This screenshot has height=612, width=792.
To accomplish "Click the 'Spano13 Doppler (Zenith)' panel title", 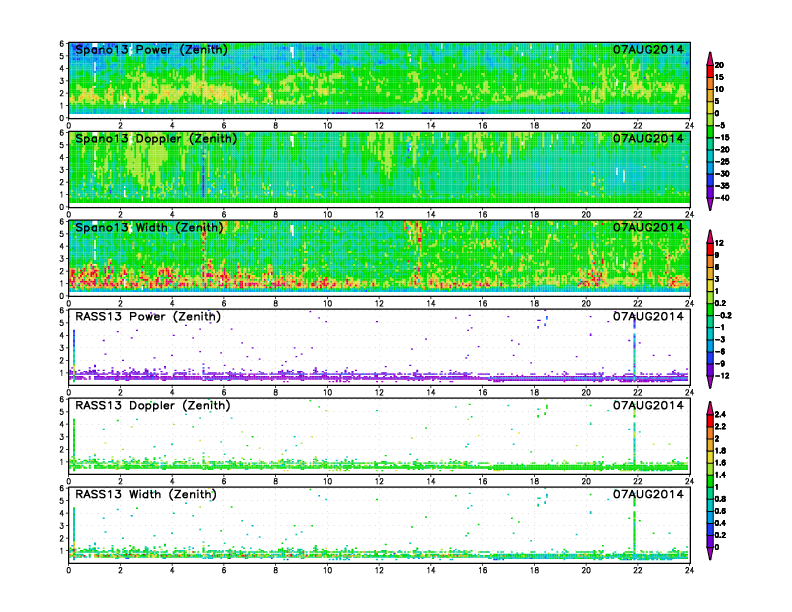I will (156, 138).
